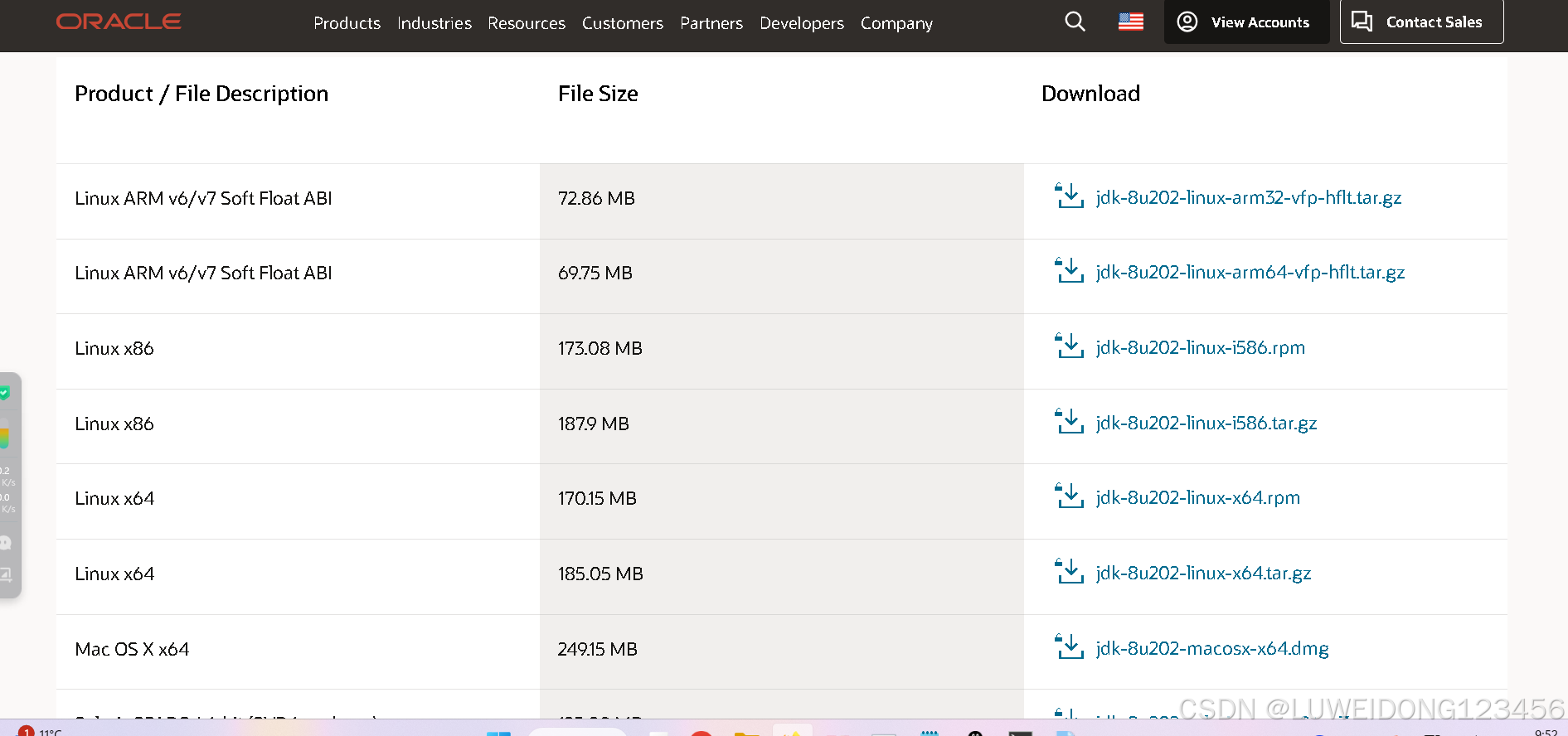Click the Contact Sales button
1568x736 pixels.
point(1421,22)
